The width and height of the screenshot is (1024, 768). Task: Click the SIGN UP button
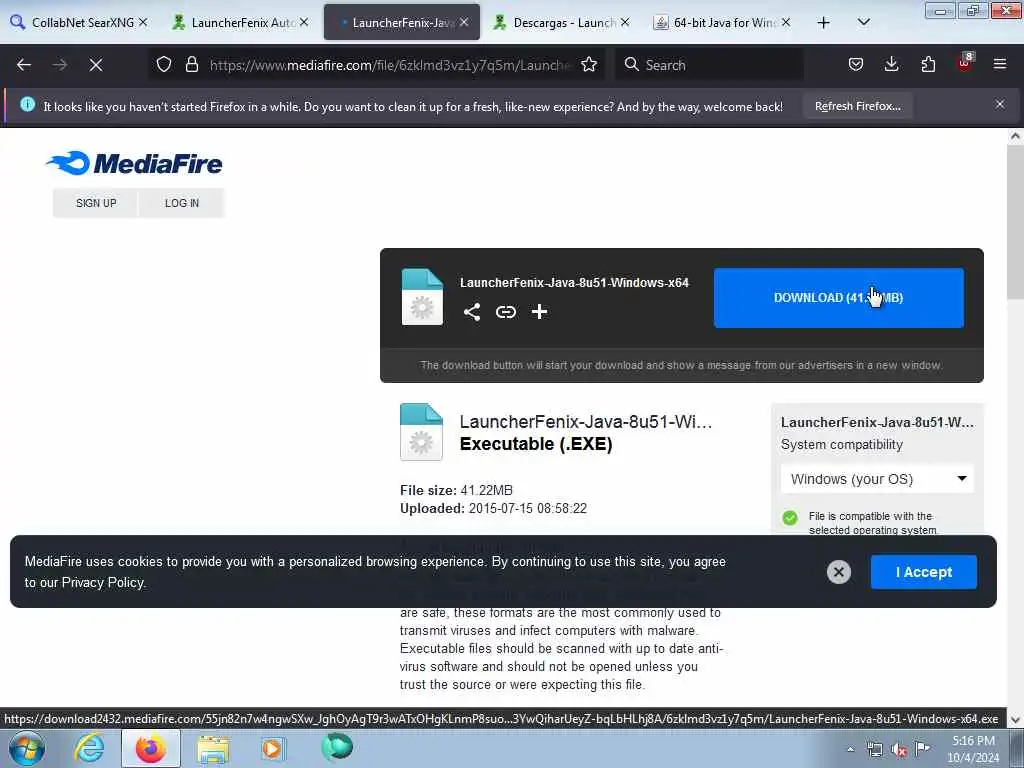96,203
